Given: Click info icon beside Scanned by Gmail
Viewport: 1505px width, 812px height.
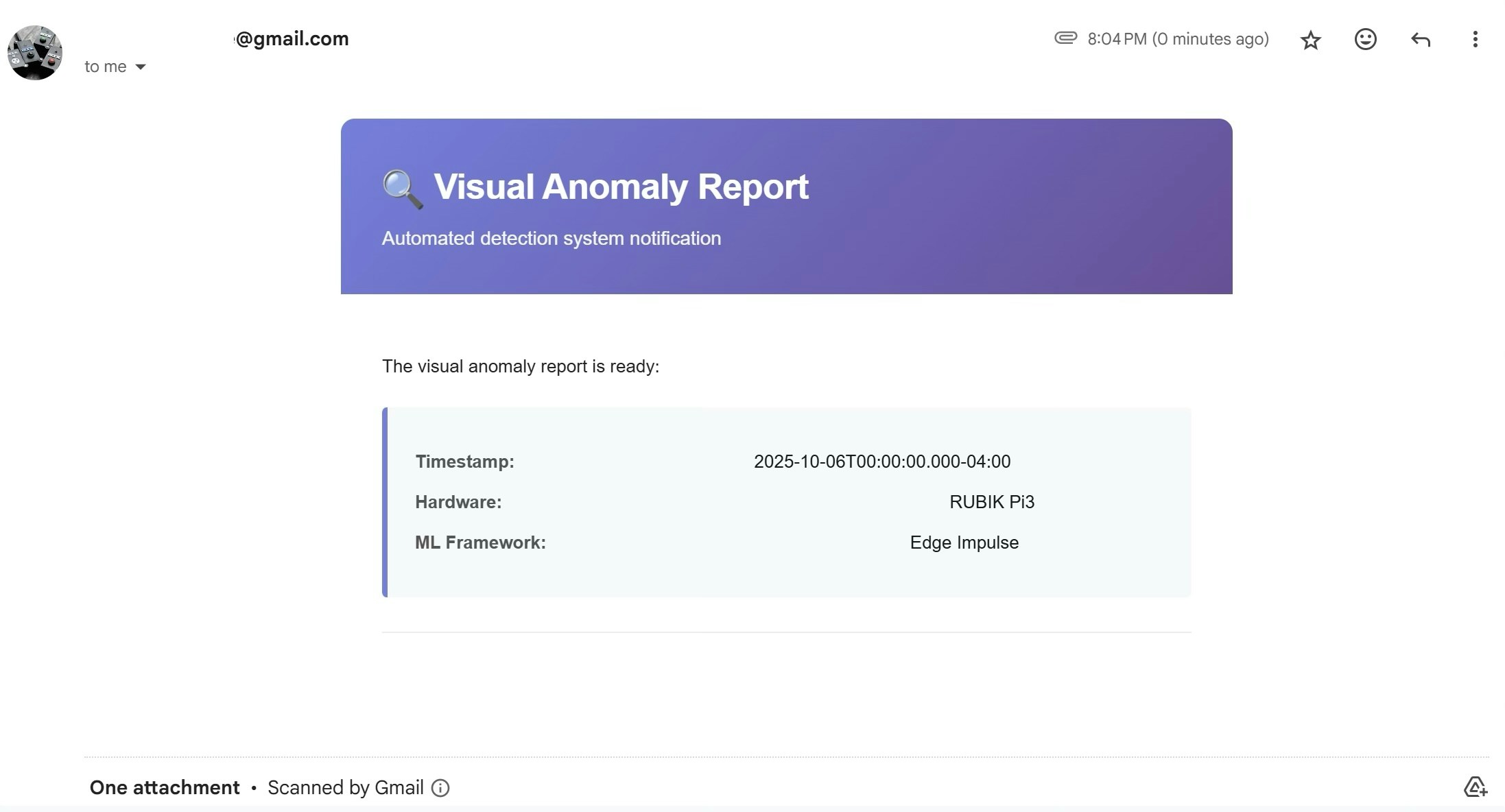Looking at the screenshot, I should pos(440,788).
